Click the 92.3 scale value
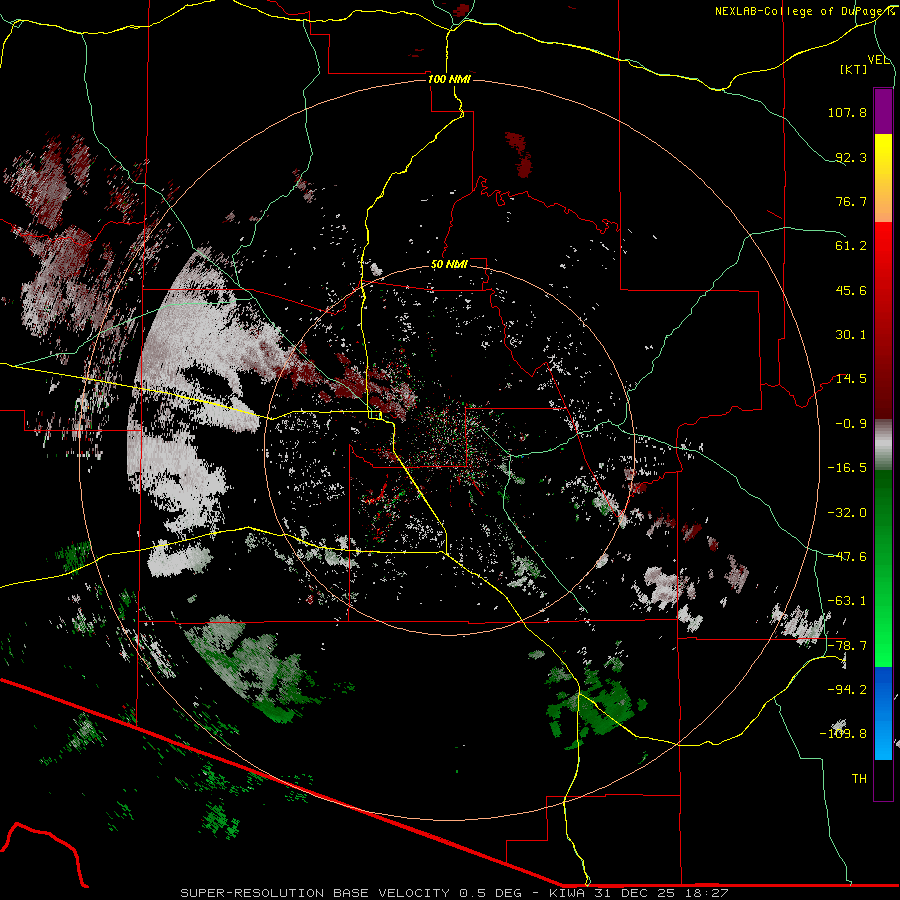This screenshot has height=900, width=900. coord(851,157)
